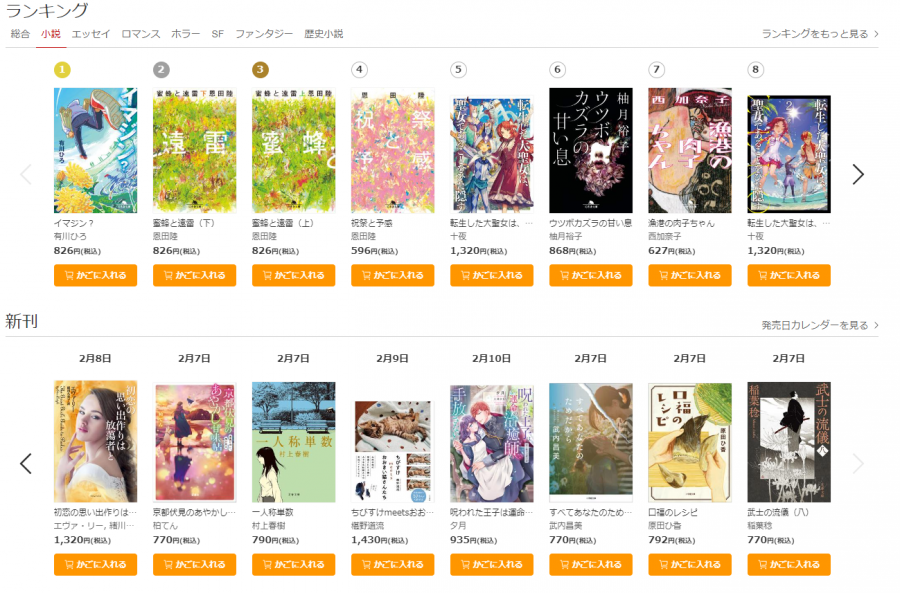
Task: Add ウツボカズラの甘い息 to cart
Action: [591, 275]
